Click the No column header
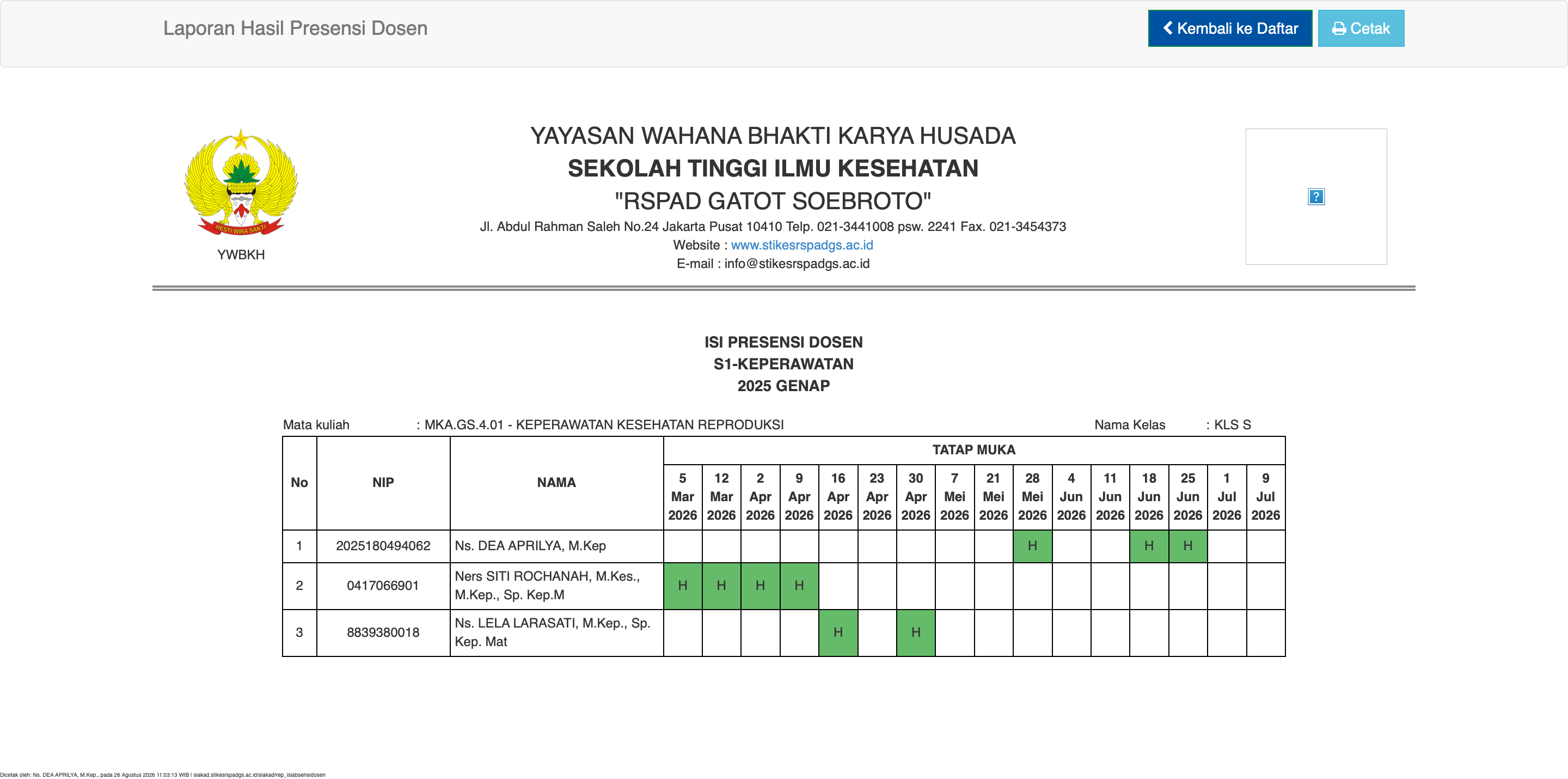Screen dimensions: 1568x779 point(299,483)
